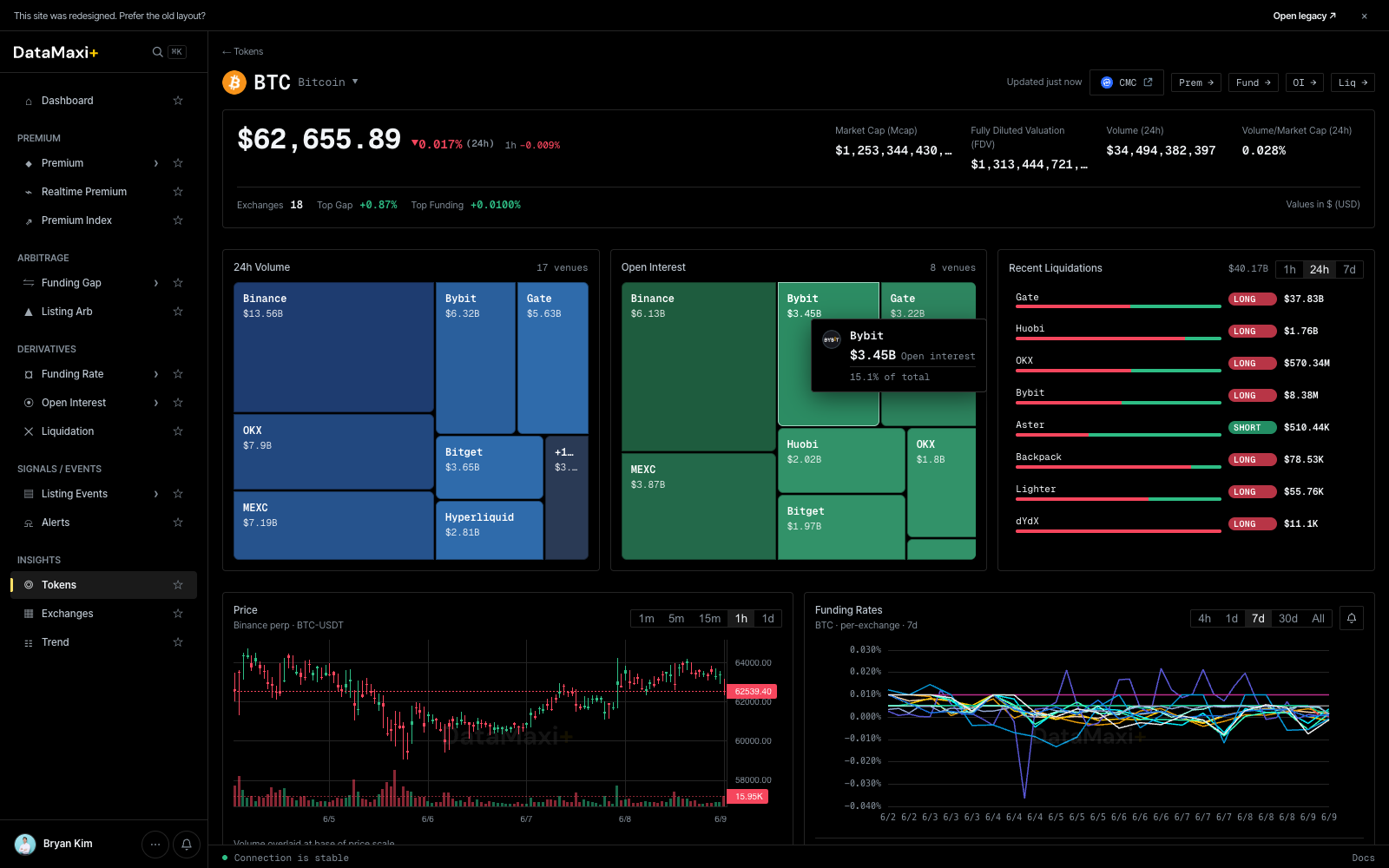Open the Bitcoin token selector dropdown arrow

point(355,82)
